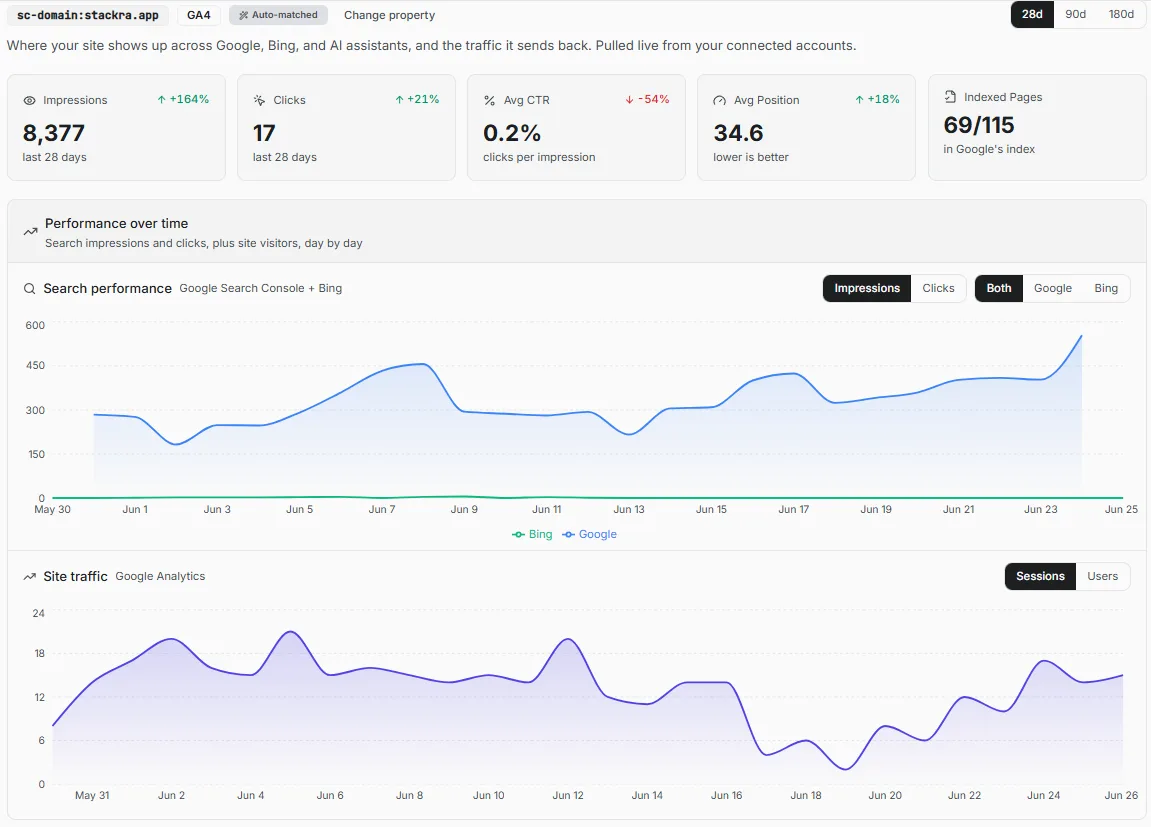
Task: Click the gauge icon beside Avg Position
Action: (719, 101)
